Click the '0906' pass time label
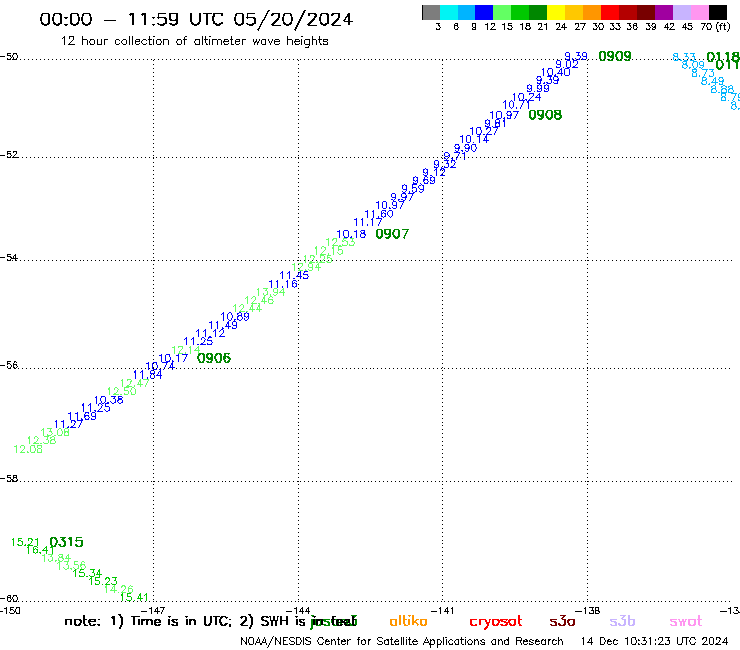 (x=214, y=358)
